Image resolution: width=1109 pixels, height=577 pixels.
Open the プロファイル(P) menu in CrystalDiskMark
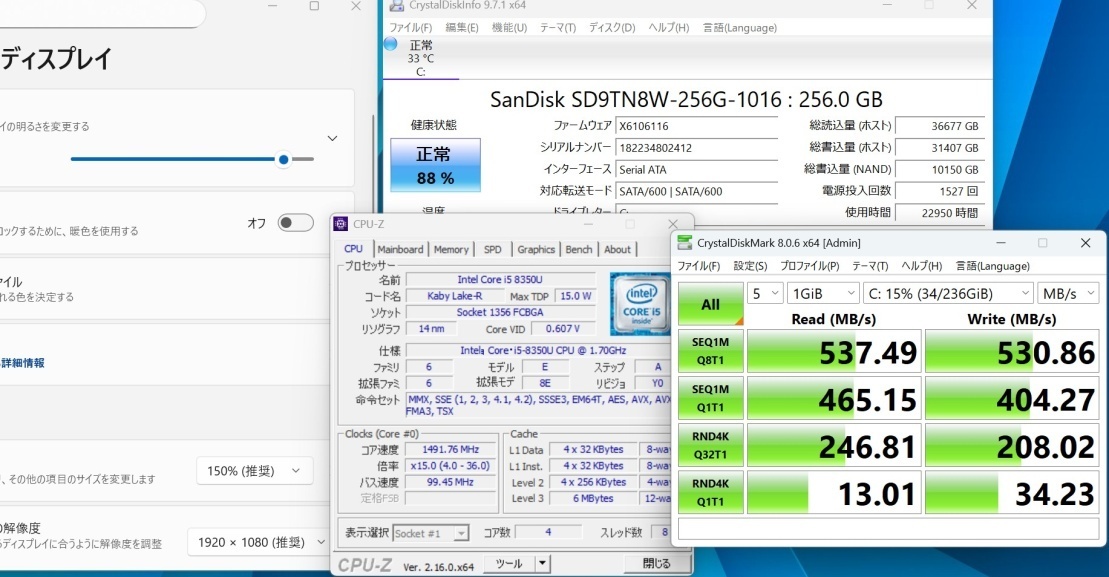(x=809, y=266)
